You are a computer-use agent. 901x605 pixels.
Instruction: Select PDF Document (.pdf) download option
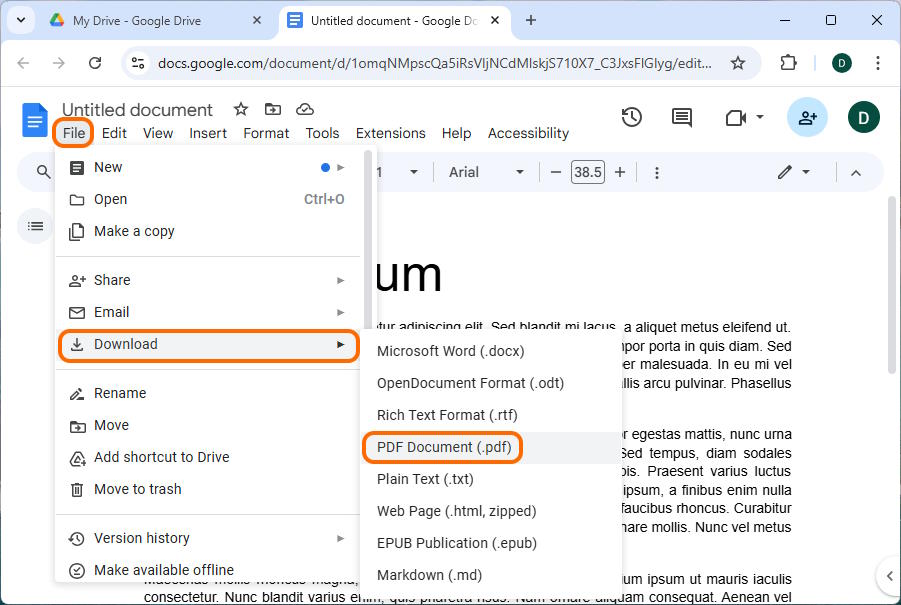pyautogui.click(x=443, y=447)
